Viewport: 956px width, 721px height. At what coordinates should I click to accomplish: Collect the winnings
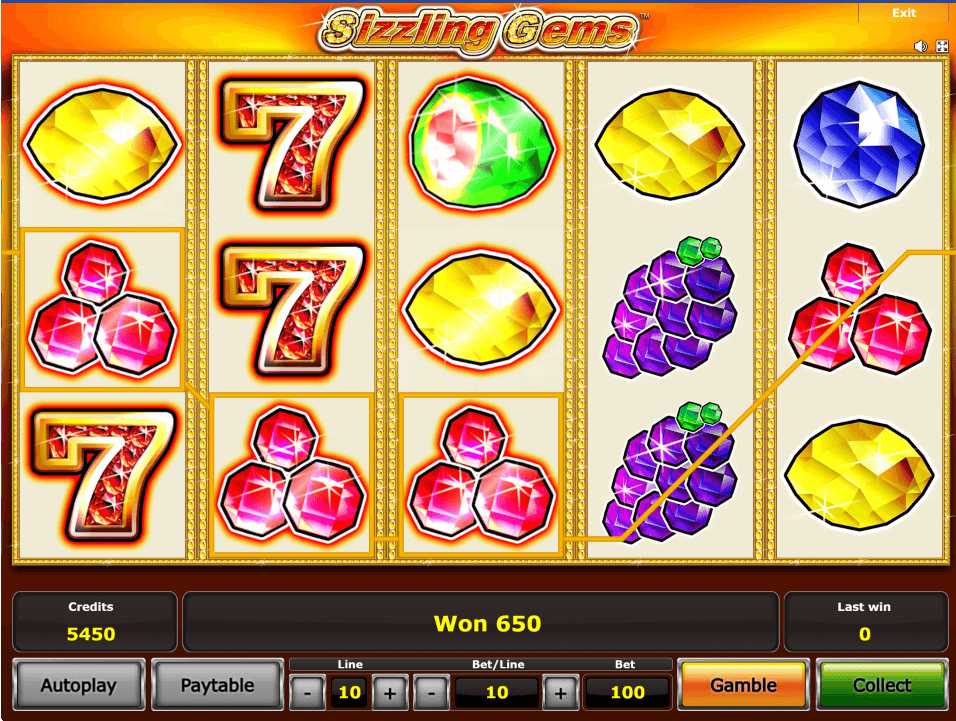pos(882,685)
